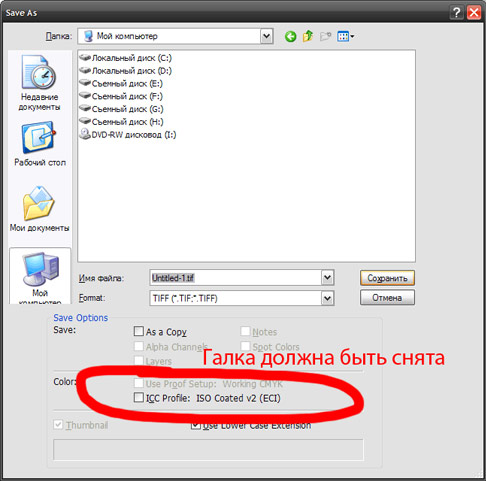Select Рабочий стол in places bar
486x481 pixels.
(40, 144)
